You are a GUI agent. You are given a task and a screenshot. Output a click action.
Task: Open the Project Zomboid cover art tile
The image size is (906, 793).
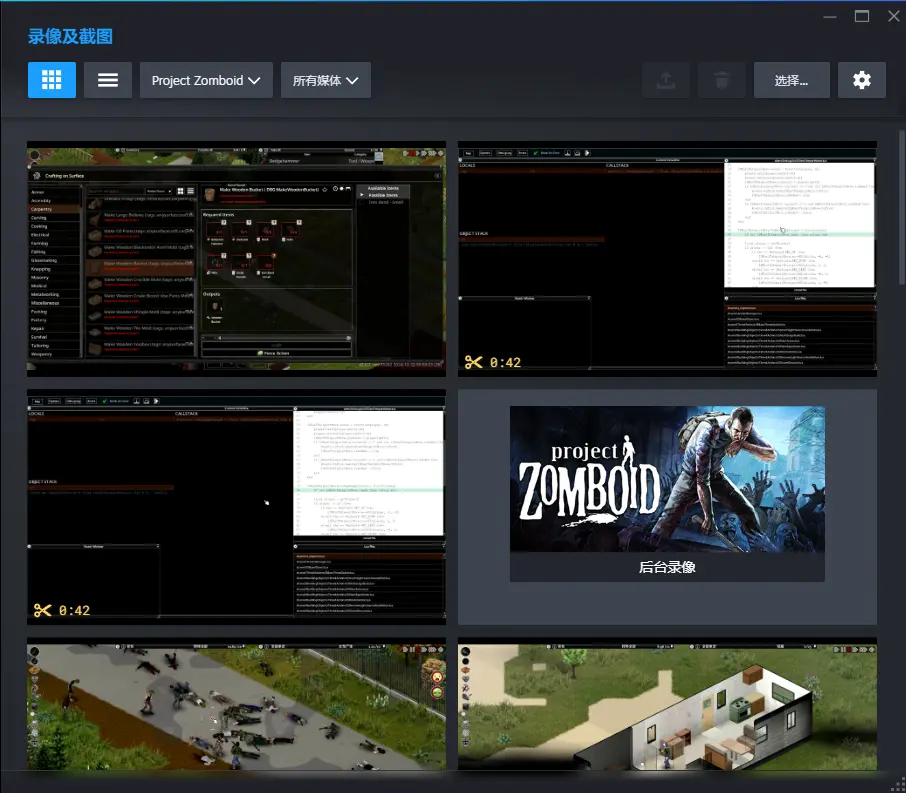[x=667, y=479]
